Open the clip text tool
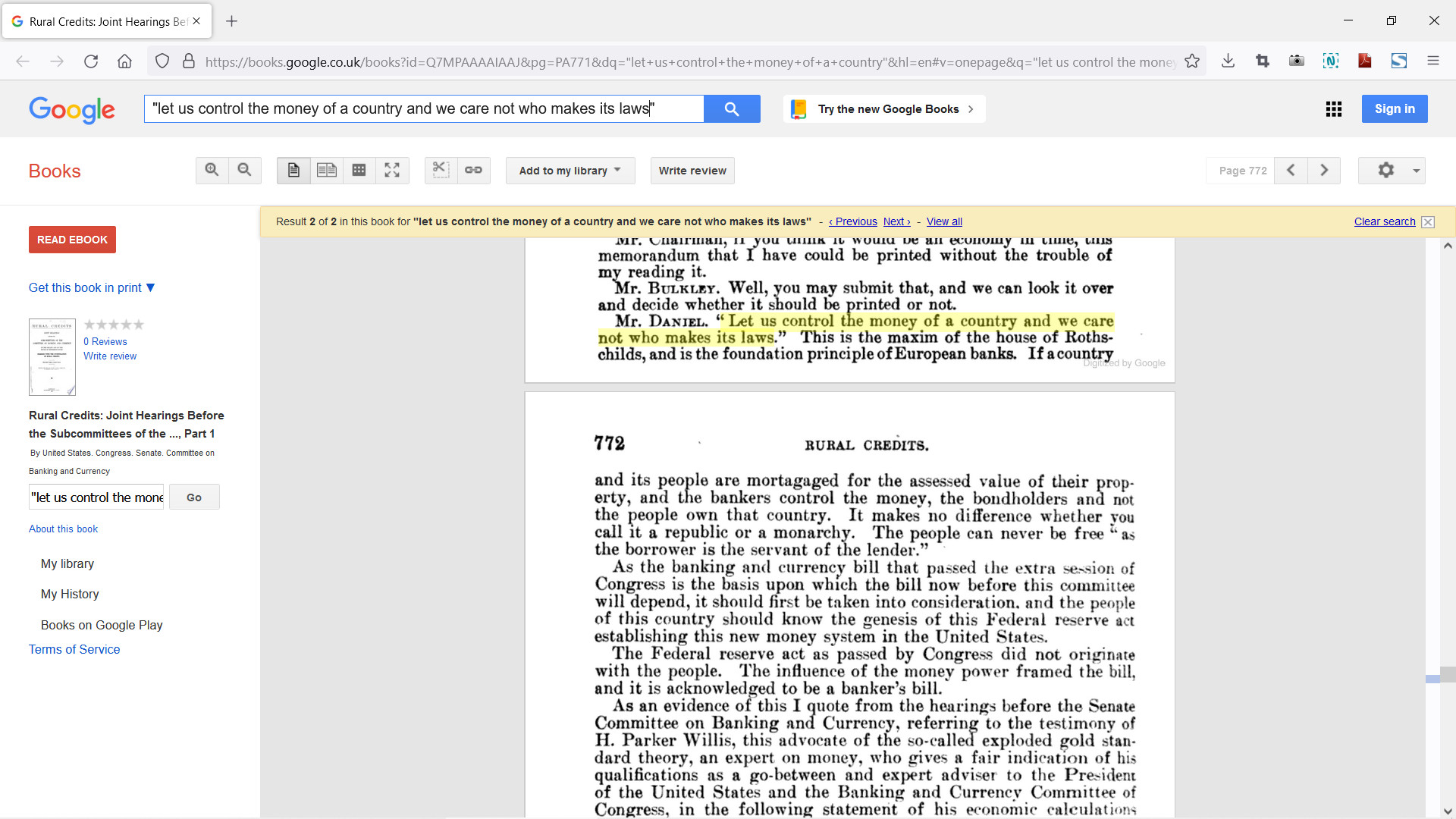1456x819 pixels. [x=440, y=170]
